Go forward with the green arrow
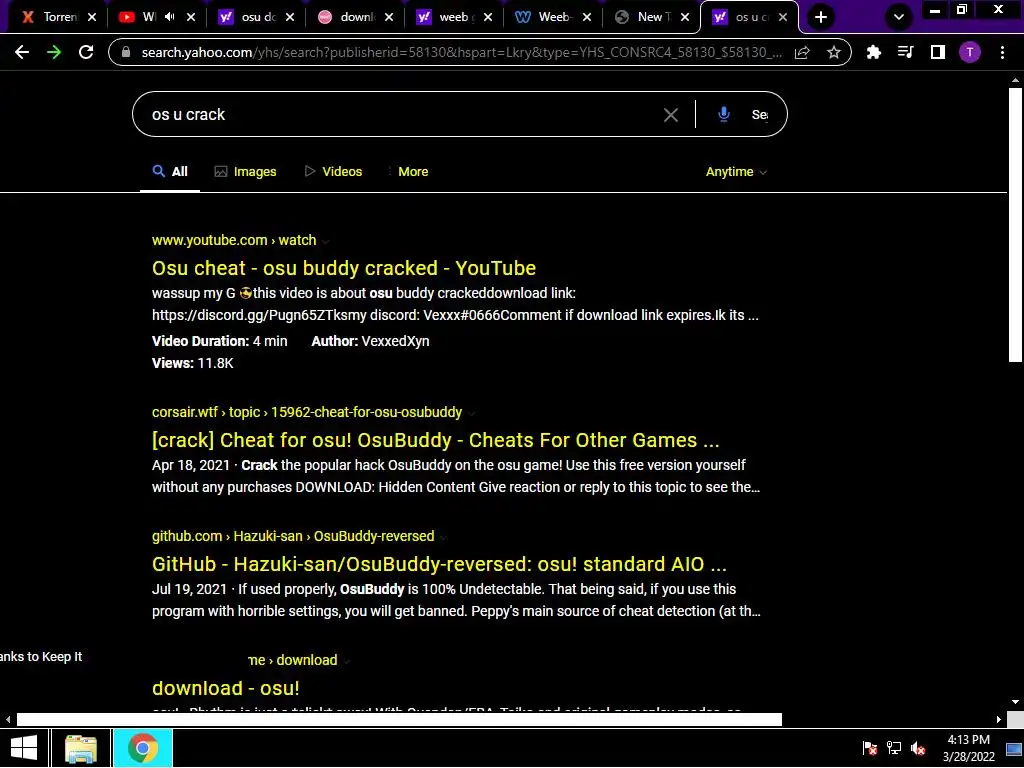This screenshot has height=768, width=1024. click(54, 52)
